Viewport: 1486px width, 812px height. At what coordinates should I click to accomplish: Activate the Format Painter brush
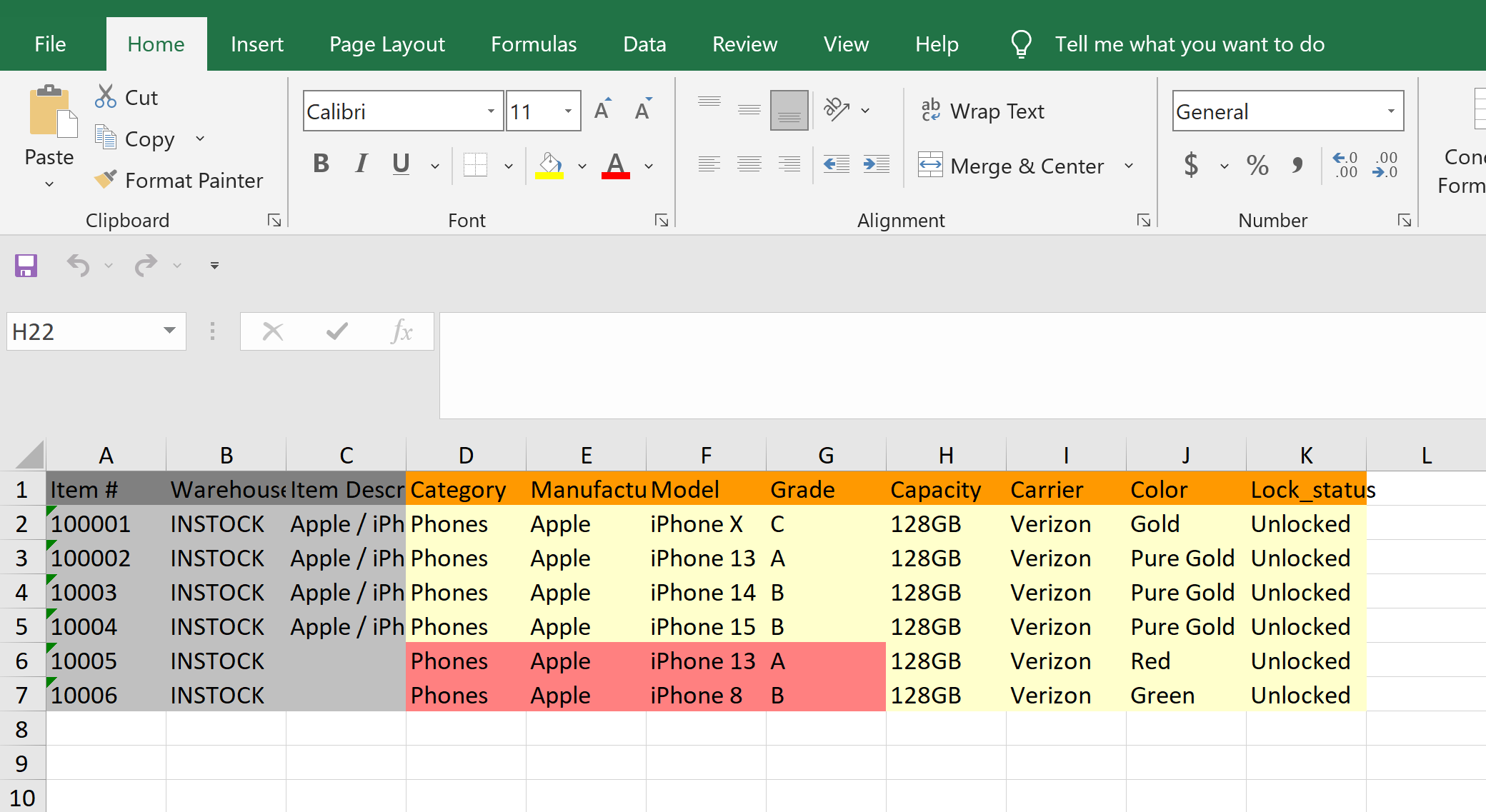click(106, 179)
